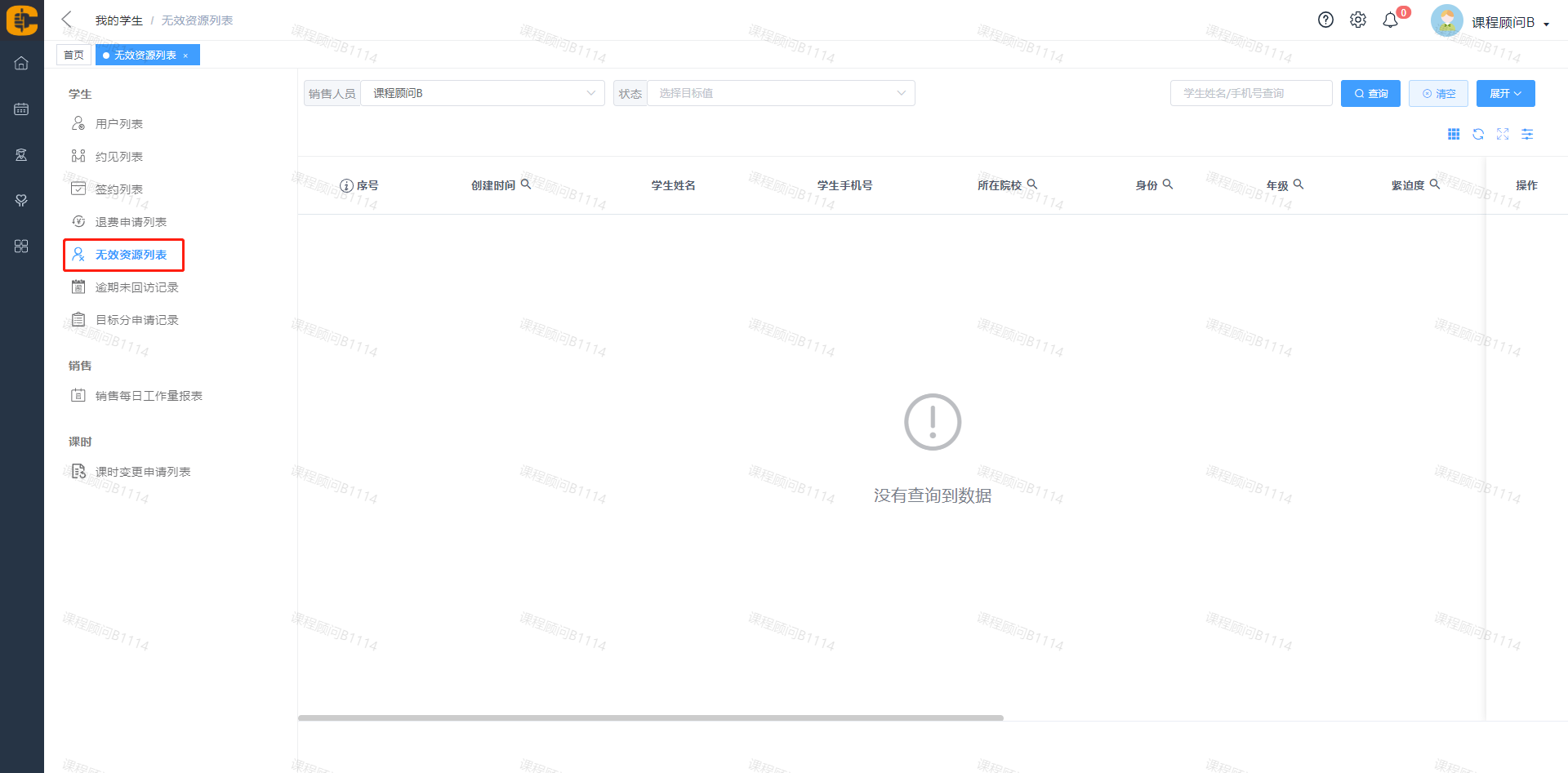Expand filters with 展开 button

[x=1505, y=94]
